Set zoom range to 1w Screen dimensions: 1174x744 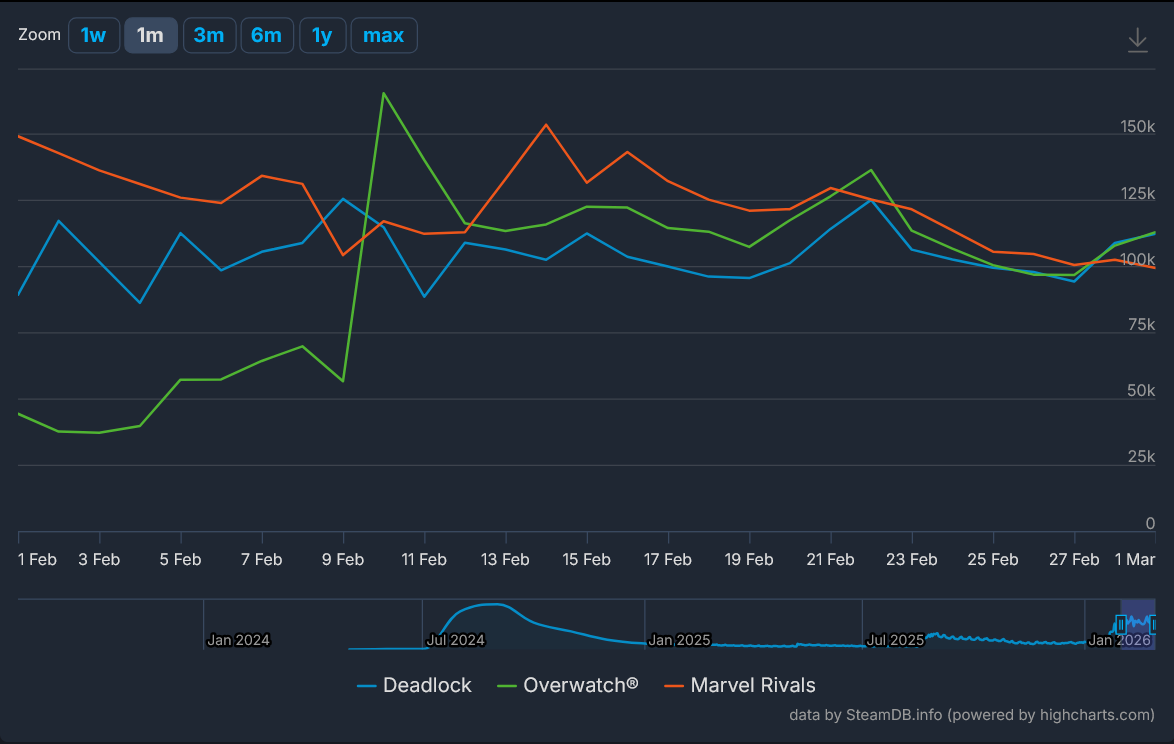94,36
